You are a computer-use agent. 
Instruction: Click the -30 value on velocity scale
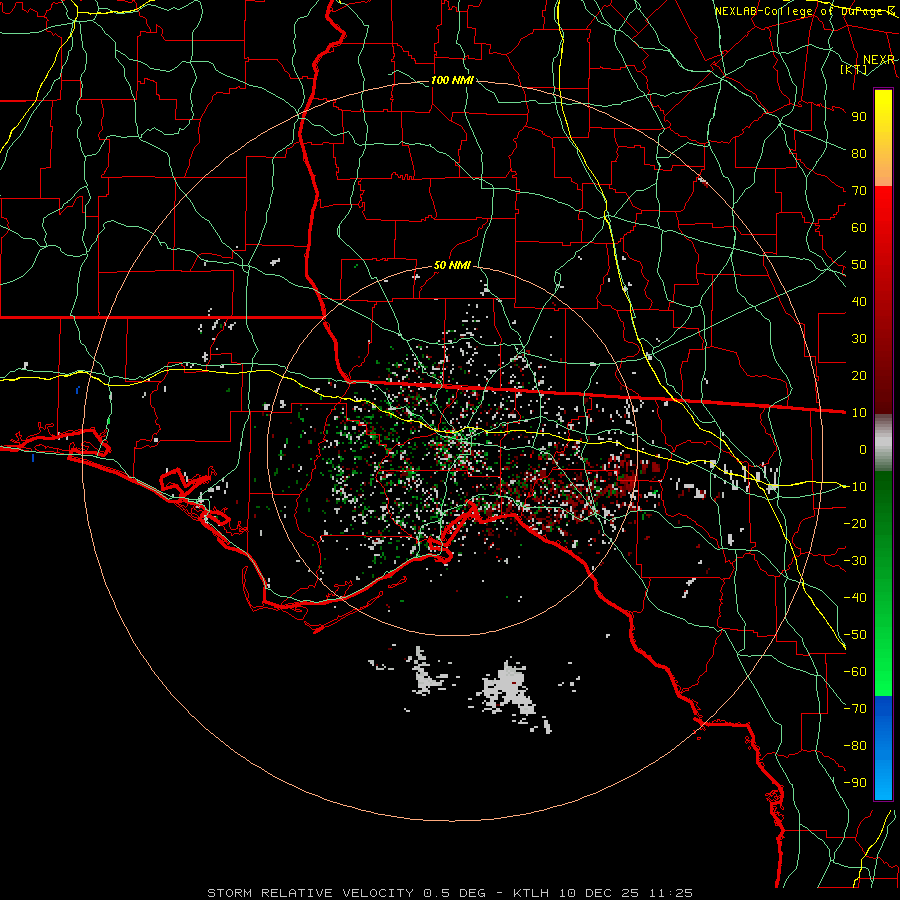(855, 561)
